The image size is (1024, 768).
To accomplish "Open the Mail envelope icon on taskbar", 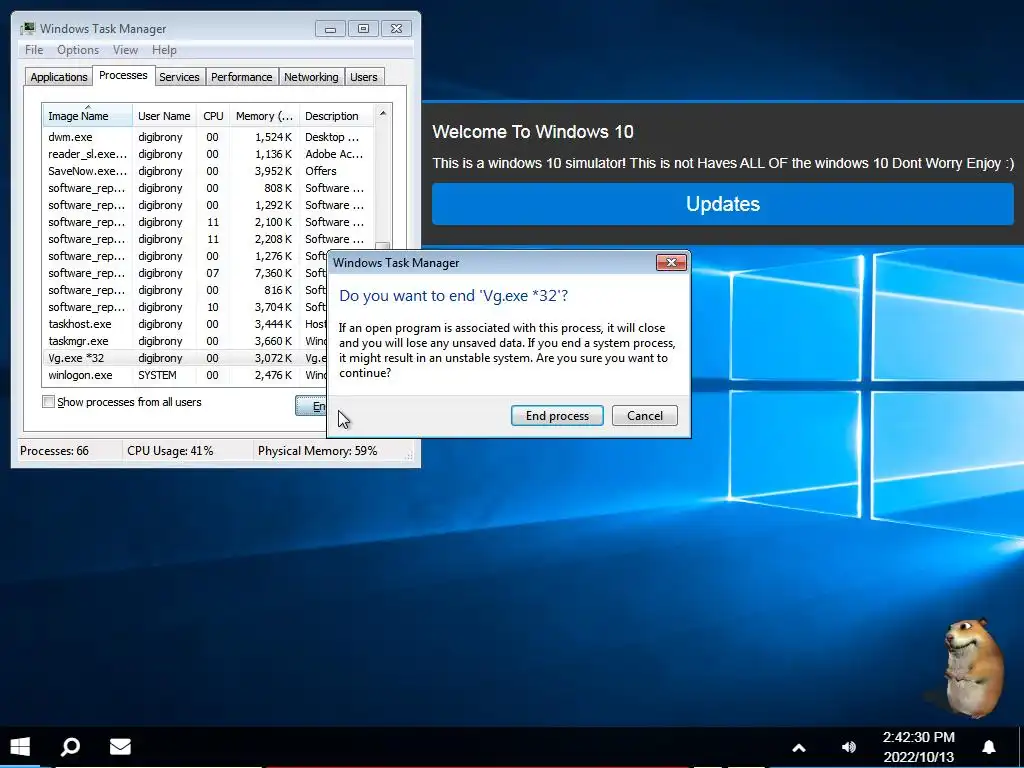I will pyautogui.click(x=120, y=746).
